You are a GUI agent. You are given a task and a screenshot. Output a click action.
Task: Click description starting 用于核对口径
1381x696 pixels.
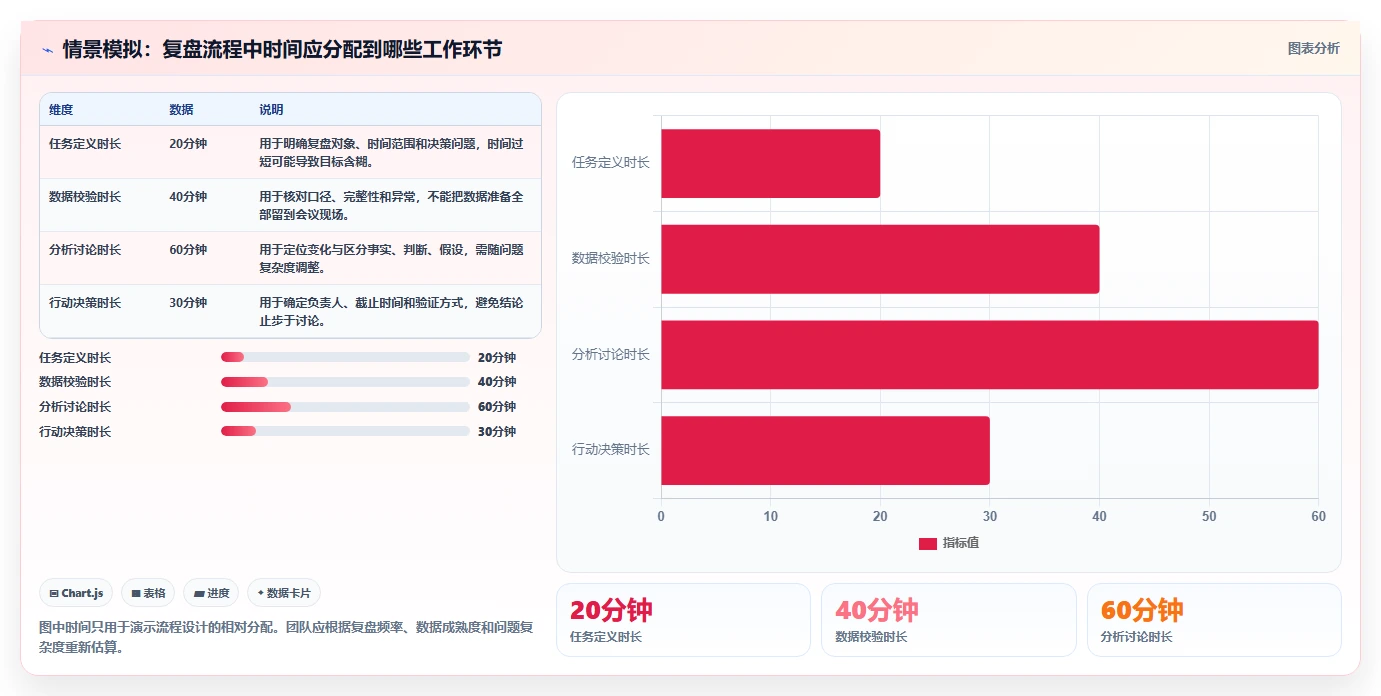click(391, 205)
